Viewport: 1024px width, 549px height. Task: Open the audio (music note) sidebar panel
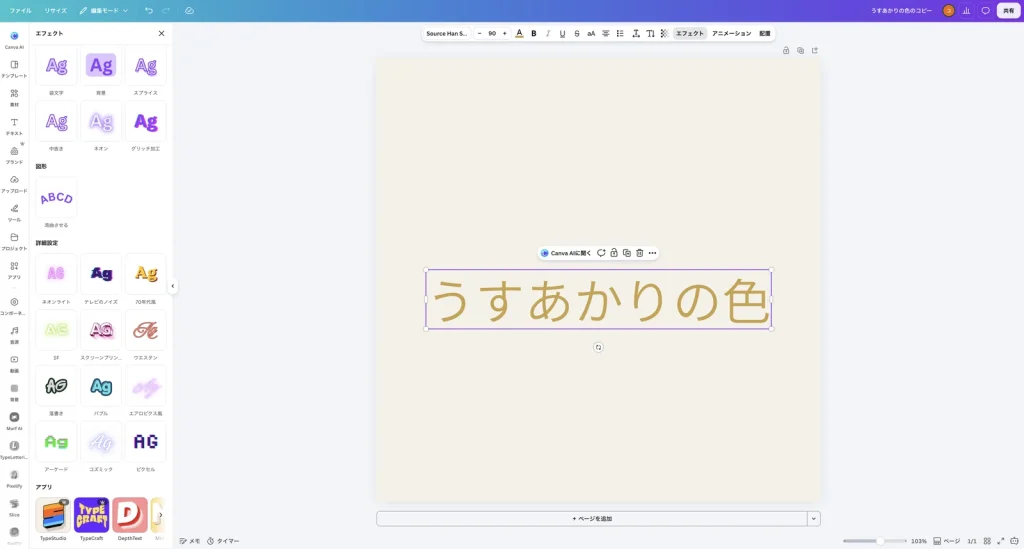coord(14,334)
